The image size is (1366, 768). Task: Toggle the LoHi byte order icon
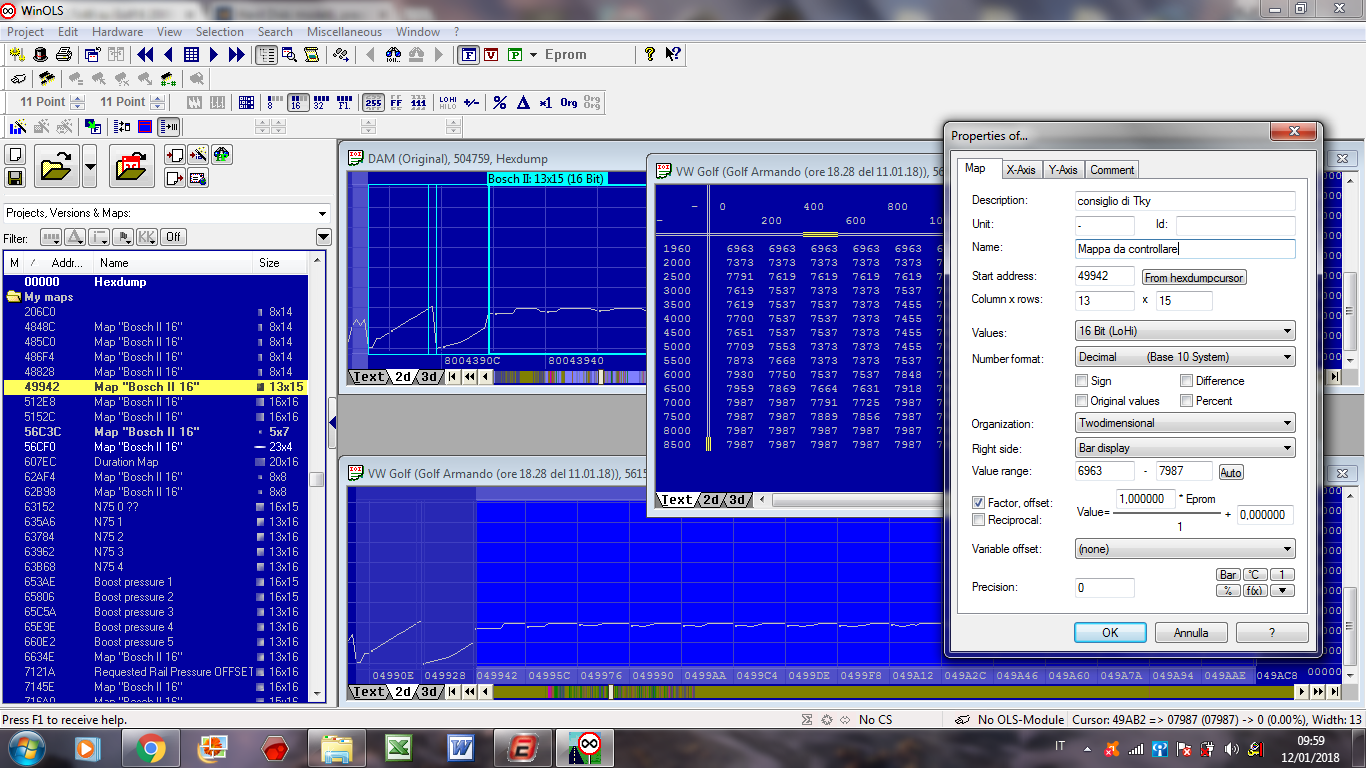(x=448, y=102)
